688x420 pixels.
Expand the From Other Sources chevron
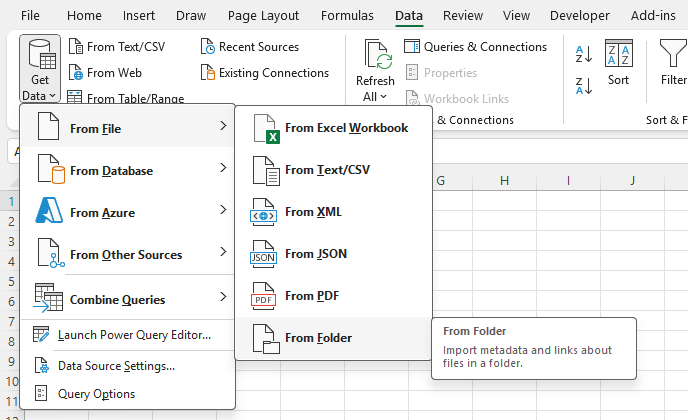[223, 251]
